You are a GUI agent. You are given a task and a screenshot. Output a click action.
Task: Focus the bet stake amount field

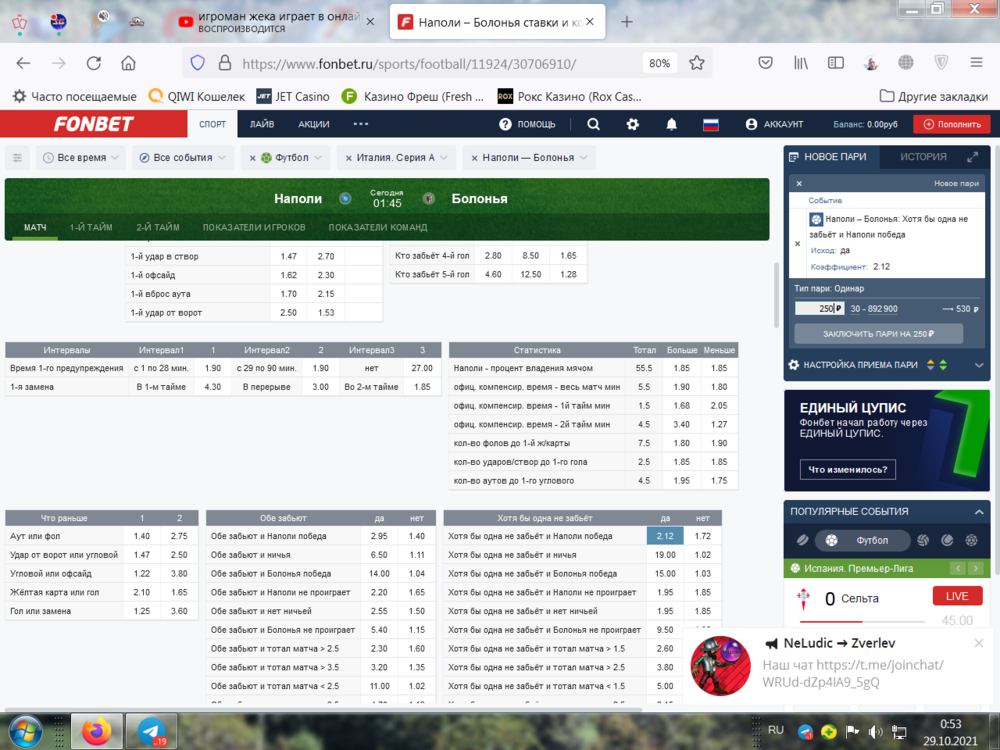pos(820,309)
